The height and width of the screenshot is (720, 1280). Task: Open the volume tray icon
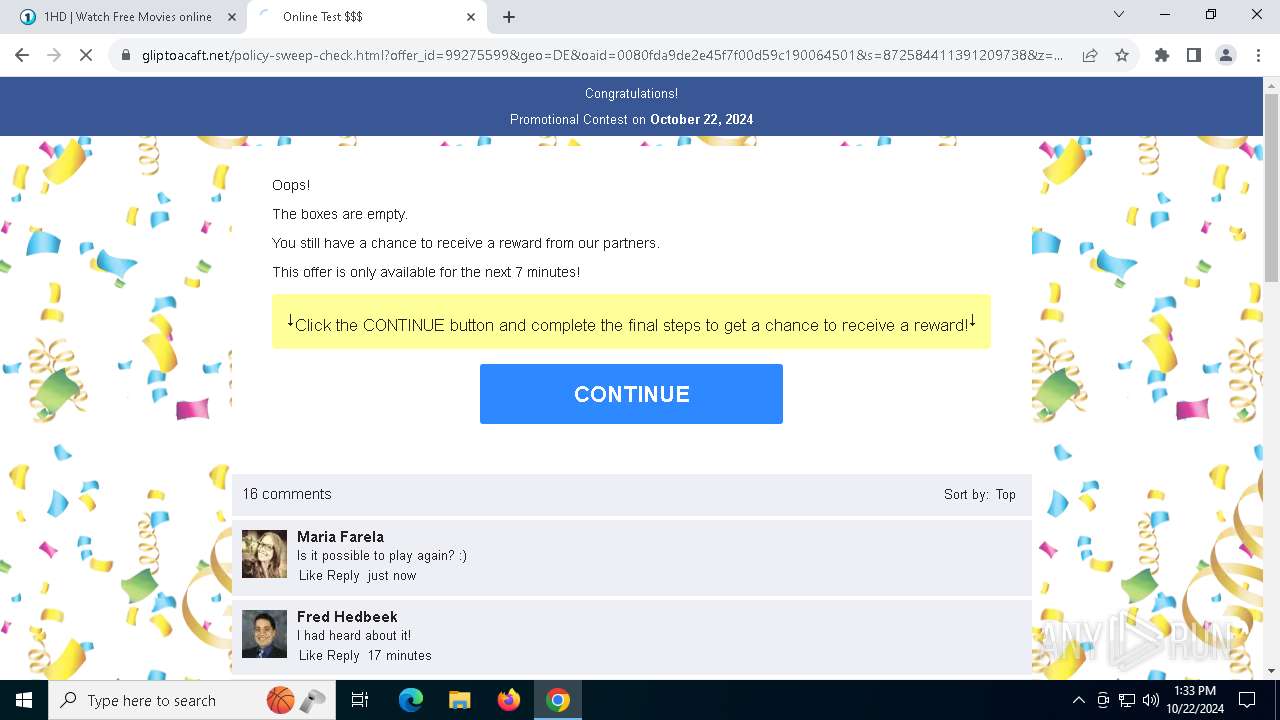click(1151, 700)
